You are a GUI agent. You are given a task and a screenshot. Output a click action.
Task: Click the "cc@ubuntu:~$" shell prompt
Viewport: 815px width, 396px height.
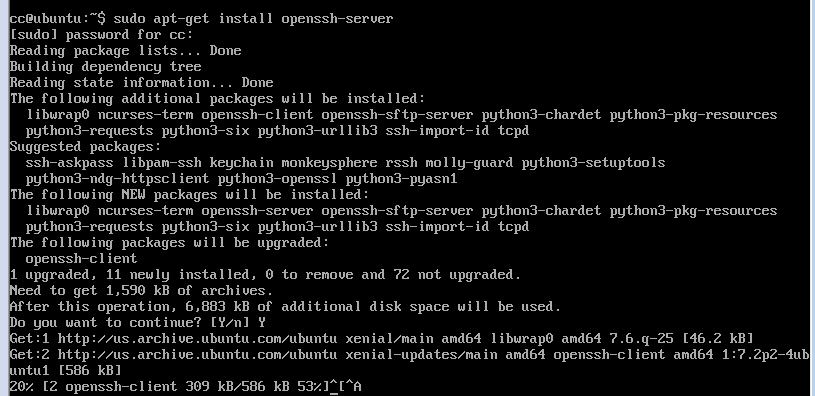pyautogui.click(x=57, y=19)
